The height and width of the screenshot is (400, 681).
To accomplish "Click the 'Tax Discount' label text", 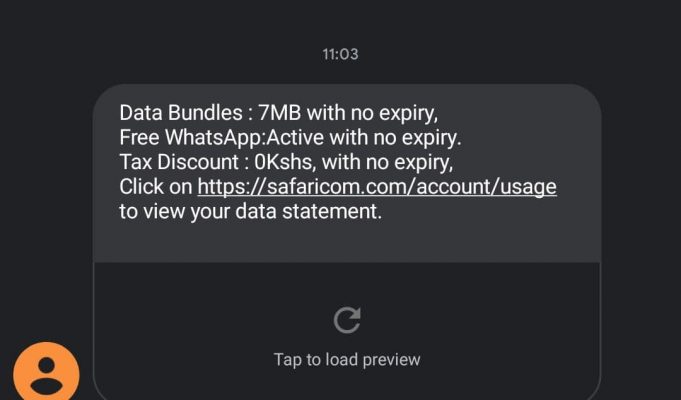I will (x=179, y=162).
